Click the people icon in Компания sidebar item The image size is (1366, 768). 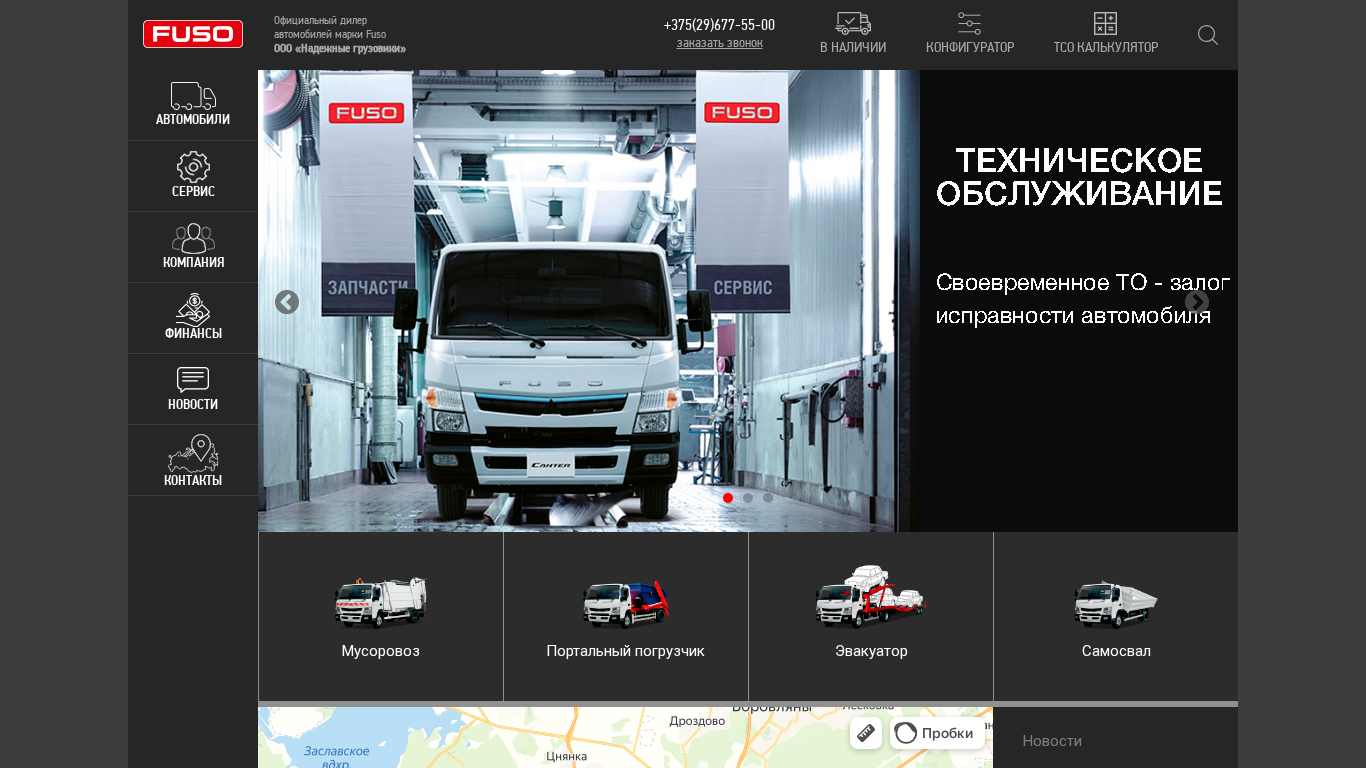click(x=193, y=238)
